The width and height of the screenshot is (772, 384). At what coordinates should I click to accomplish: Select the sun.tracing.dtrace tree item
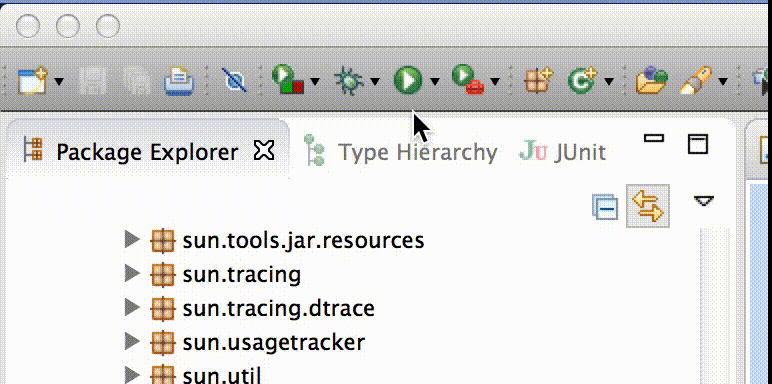[x=279, y=308]
